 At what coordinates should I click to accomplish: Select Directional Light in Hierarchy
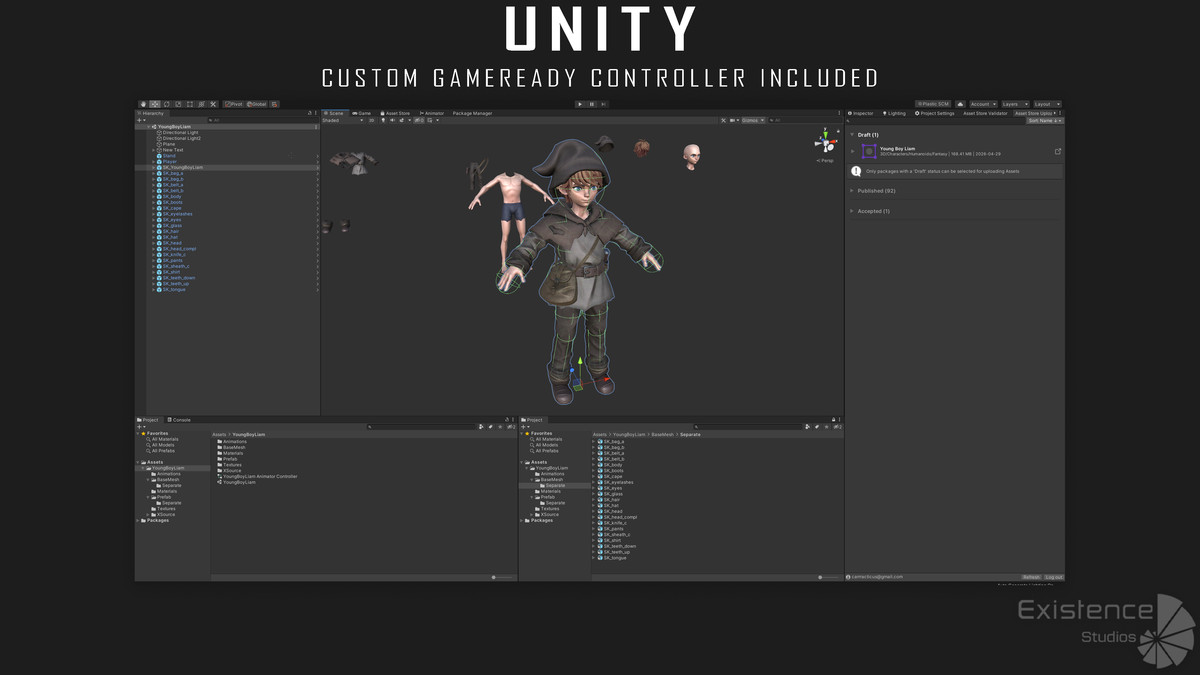pyautogui.click(x=180, y=132)
